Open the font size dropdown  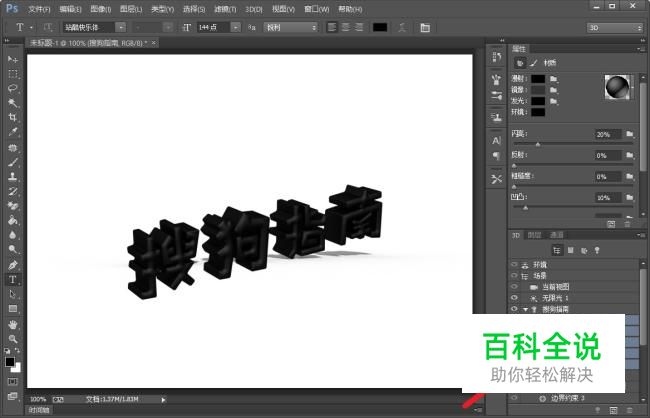(235, 27)
